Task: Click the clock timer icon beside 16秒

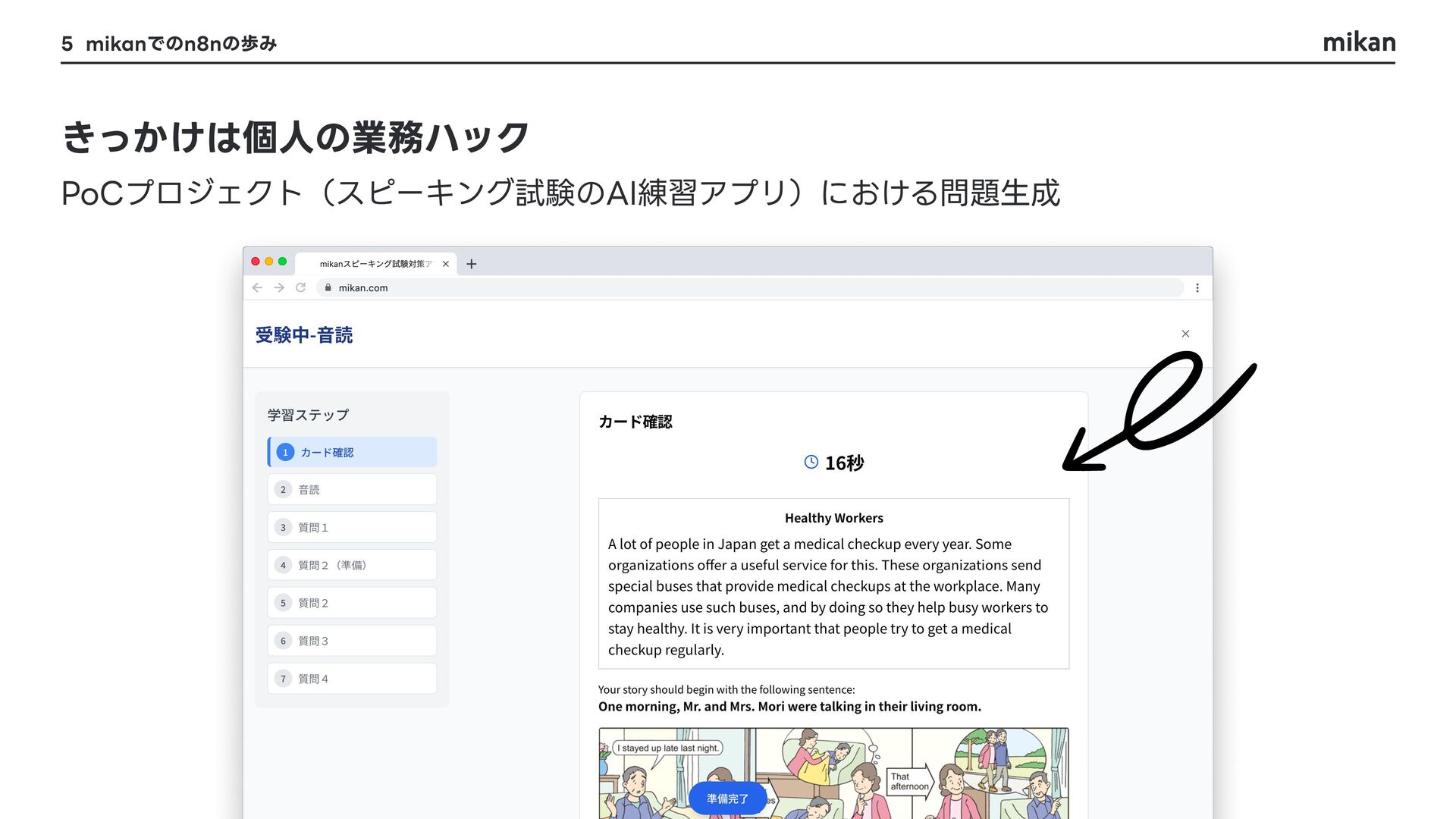Action: coord(811,462)
